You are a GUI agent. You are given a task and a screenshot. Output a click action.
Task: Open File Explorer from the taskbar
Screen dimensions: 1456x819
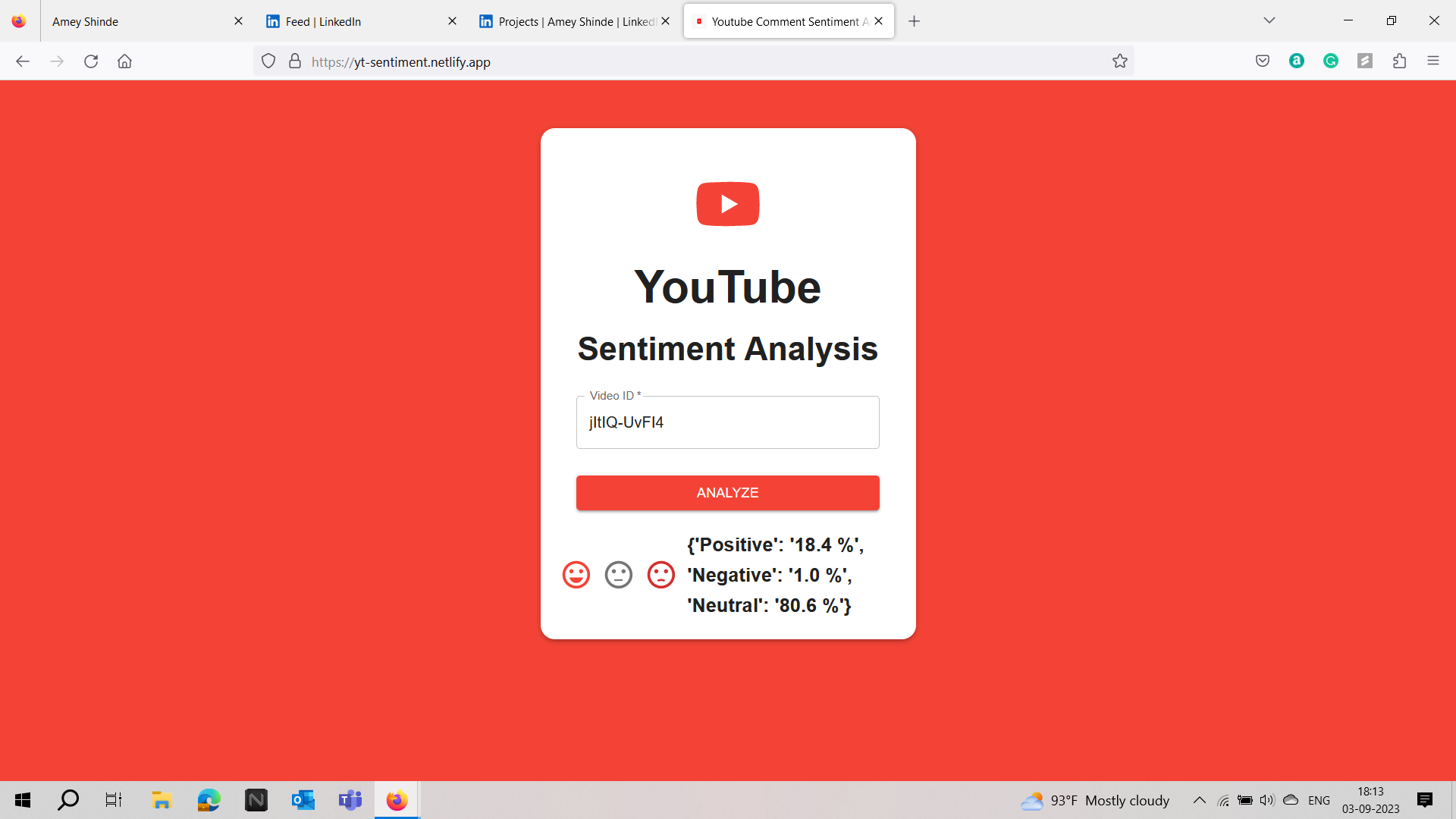[162, 800]
